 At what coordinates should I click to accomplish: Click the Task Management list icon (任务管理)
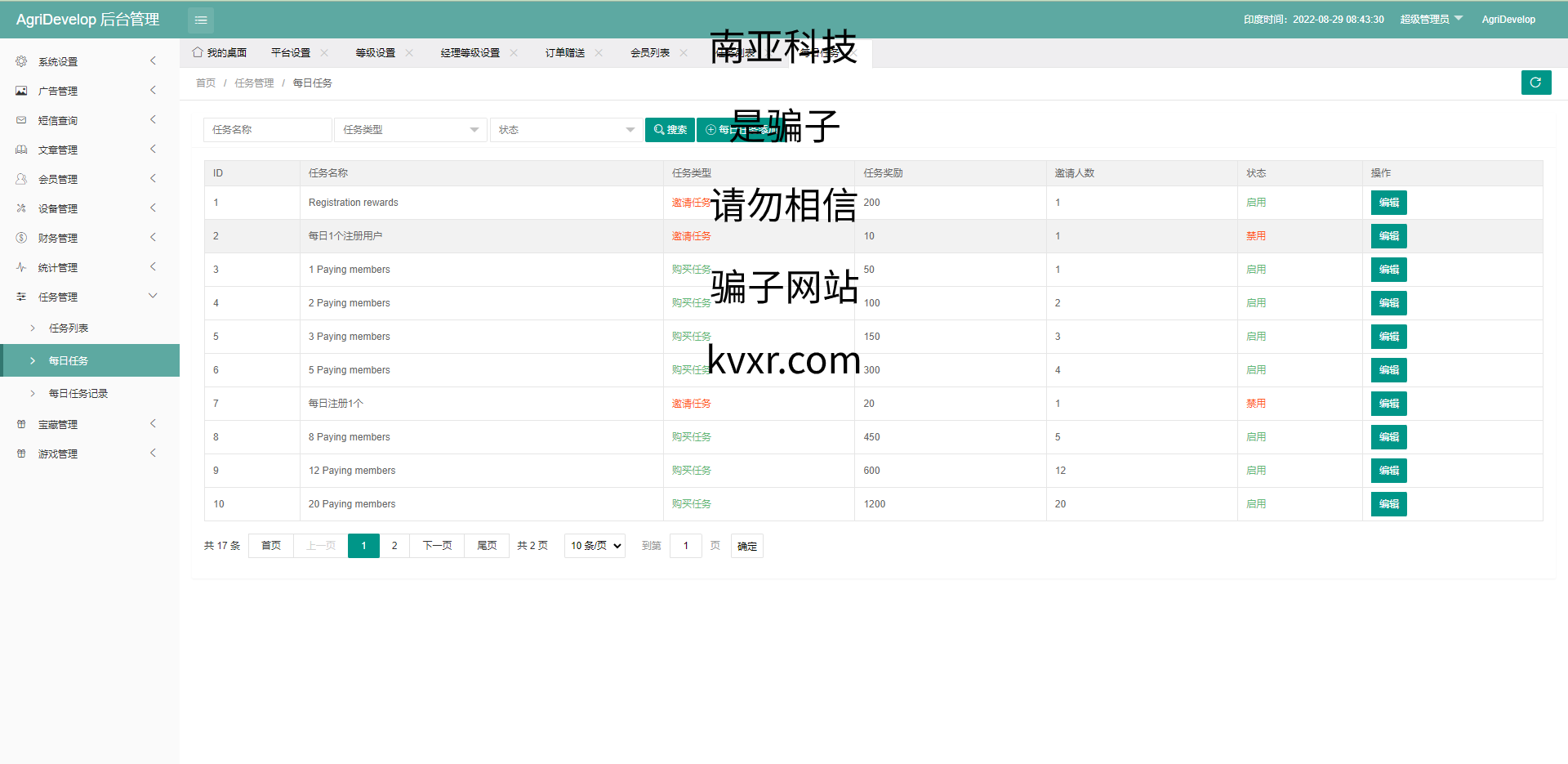(x=21, y=297)
